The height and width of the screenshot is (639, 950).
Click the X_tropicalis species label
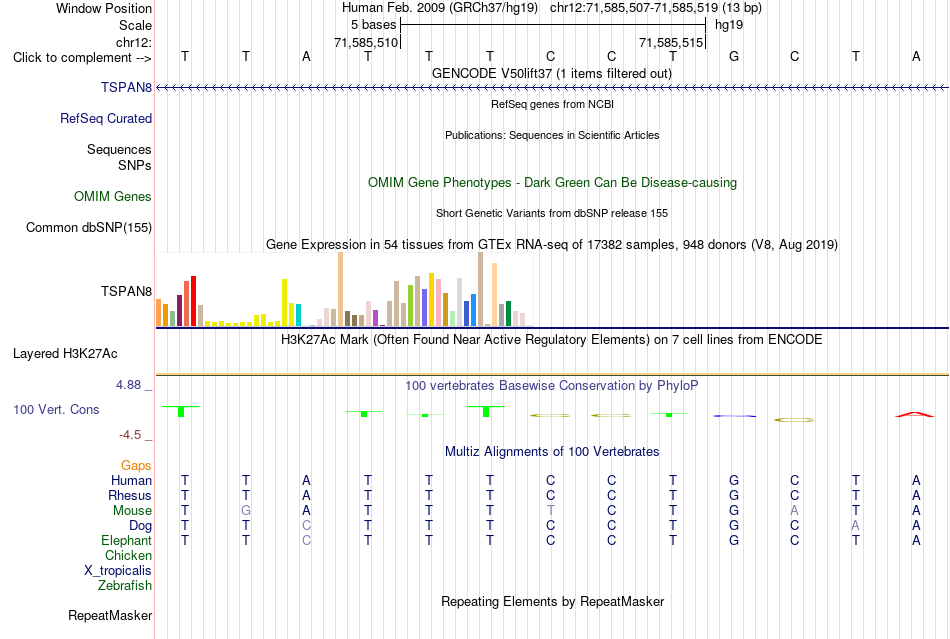[x=118, y=571]
